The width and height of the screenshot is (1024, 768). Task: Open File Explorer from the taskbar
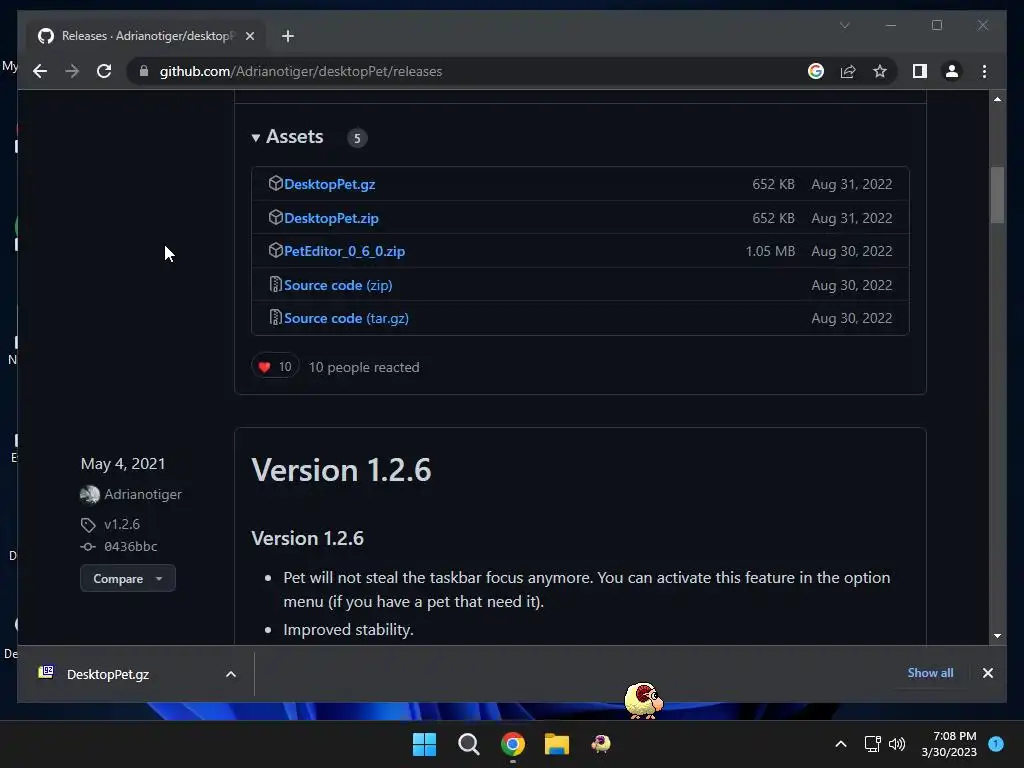pos(557,744)
